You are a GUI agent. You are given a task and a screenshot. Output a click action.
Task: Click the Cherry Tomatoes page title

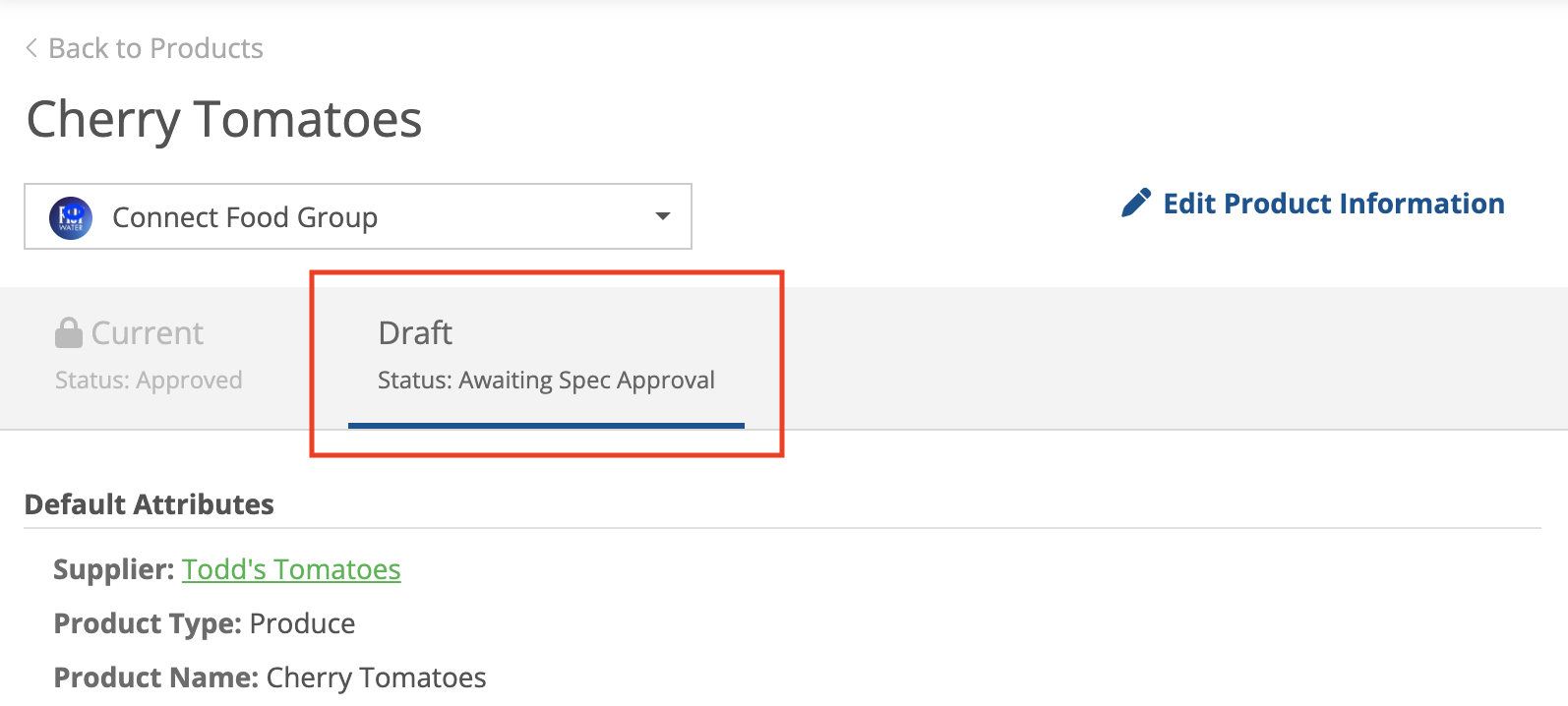(x=224, y=120)
